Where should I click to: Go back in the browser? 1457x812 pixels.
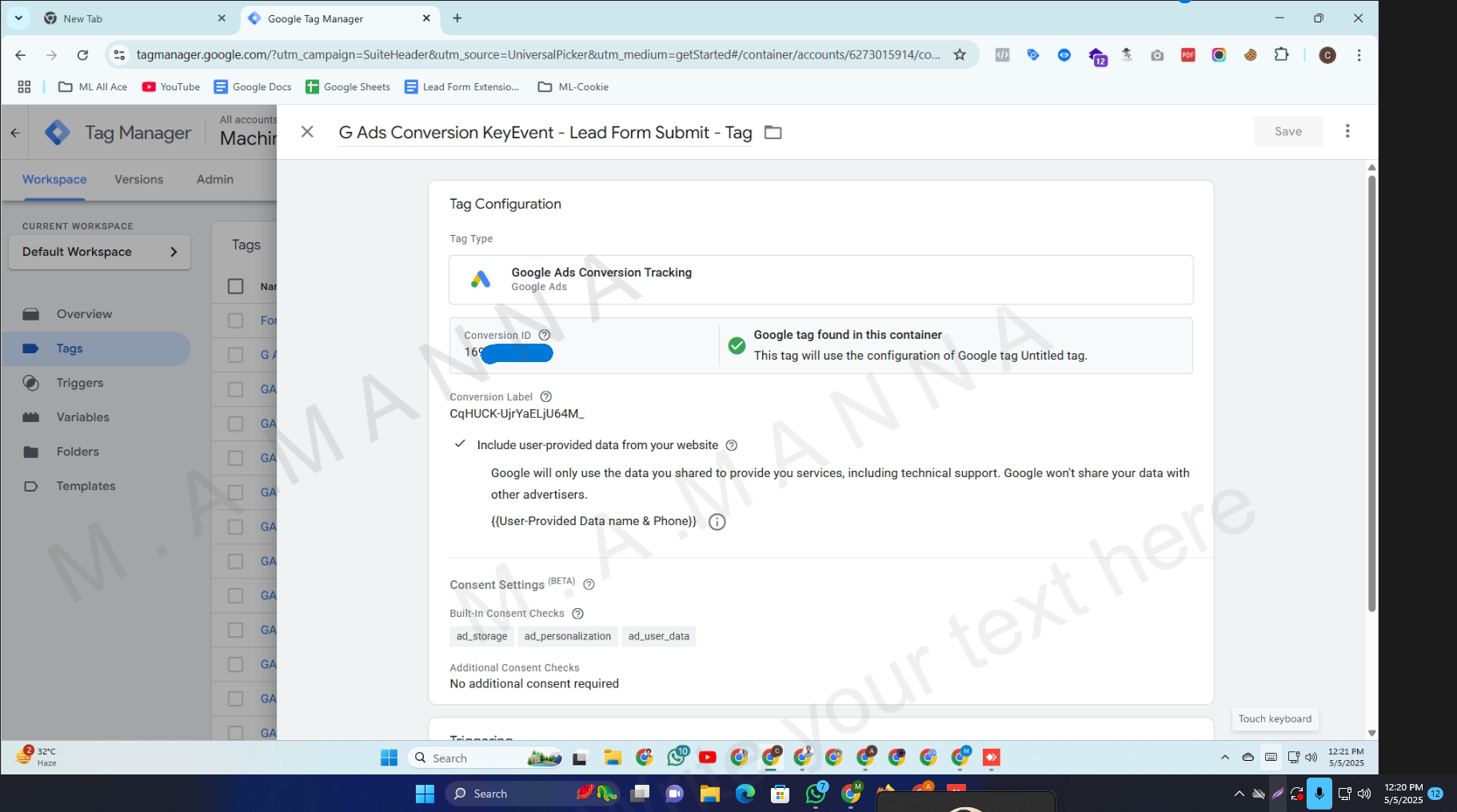[x=21, y=55]
